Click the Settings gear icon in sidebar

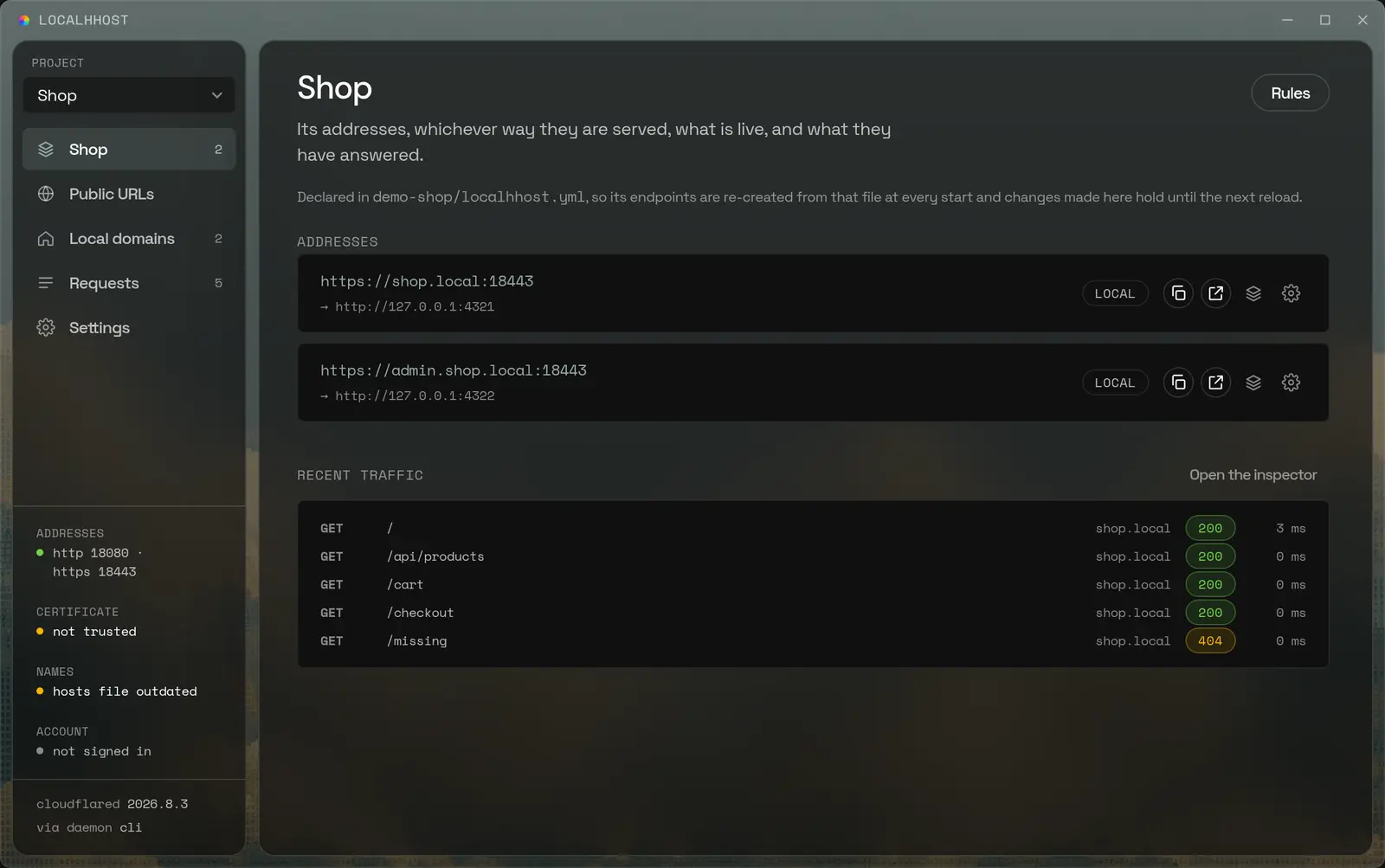[46, 328]
